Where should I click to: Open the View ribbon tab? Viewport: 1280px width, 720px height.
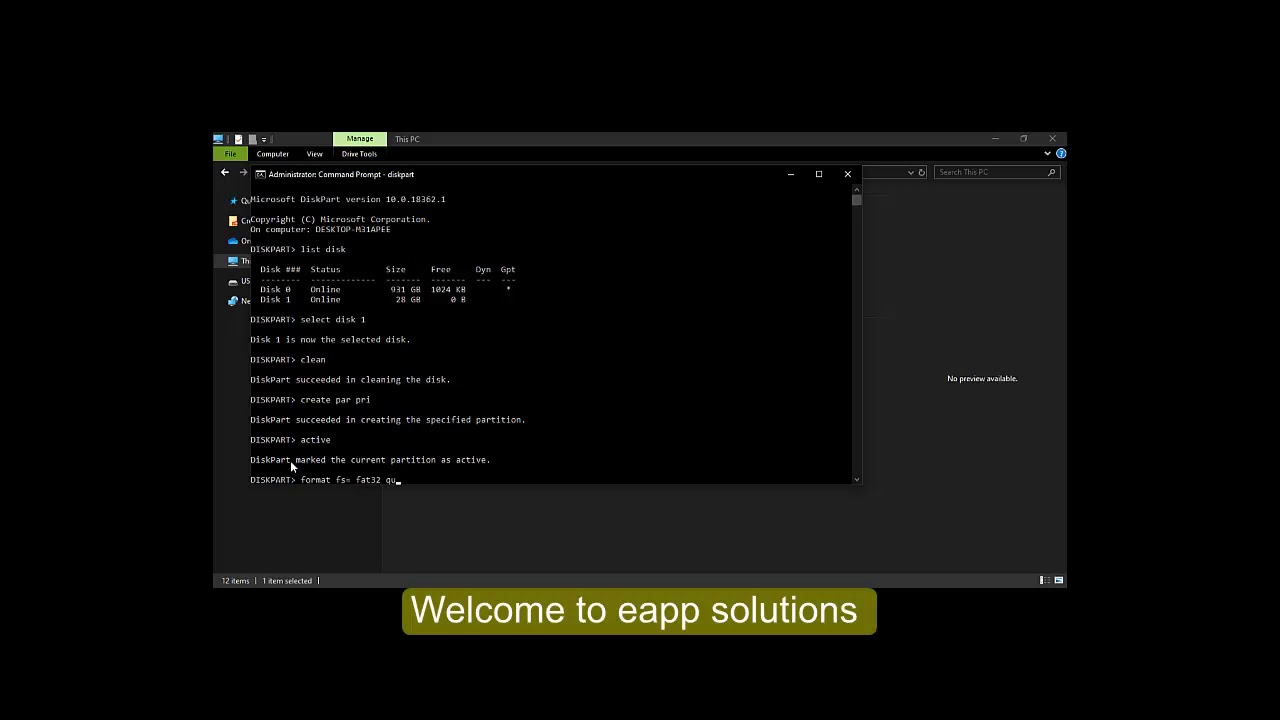314,154
